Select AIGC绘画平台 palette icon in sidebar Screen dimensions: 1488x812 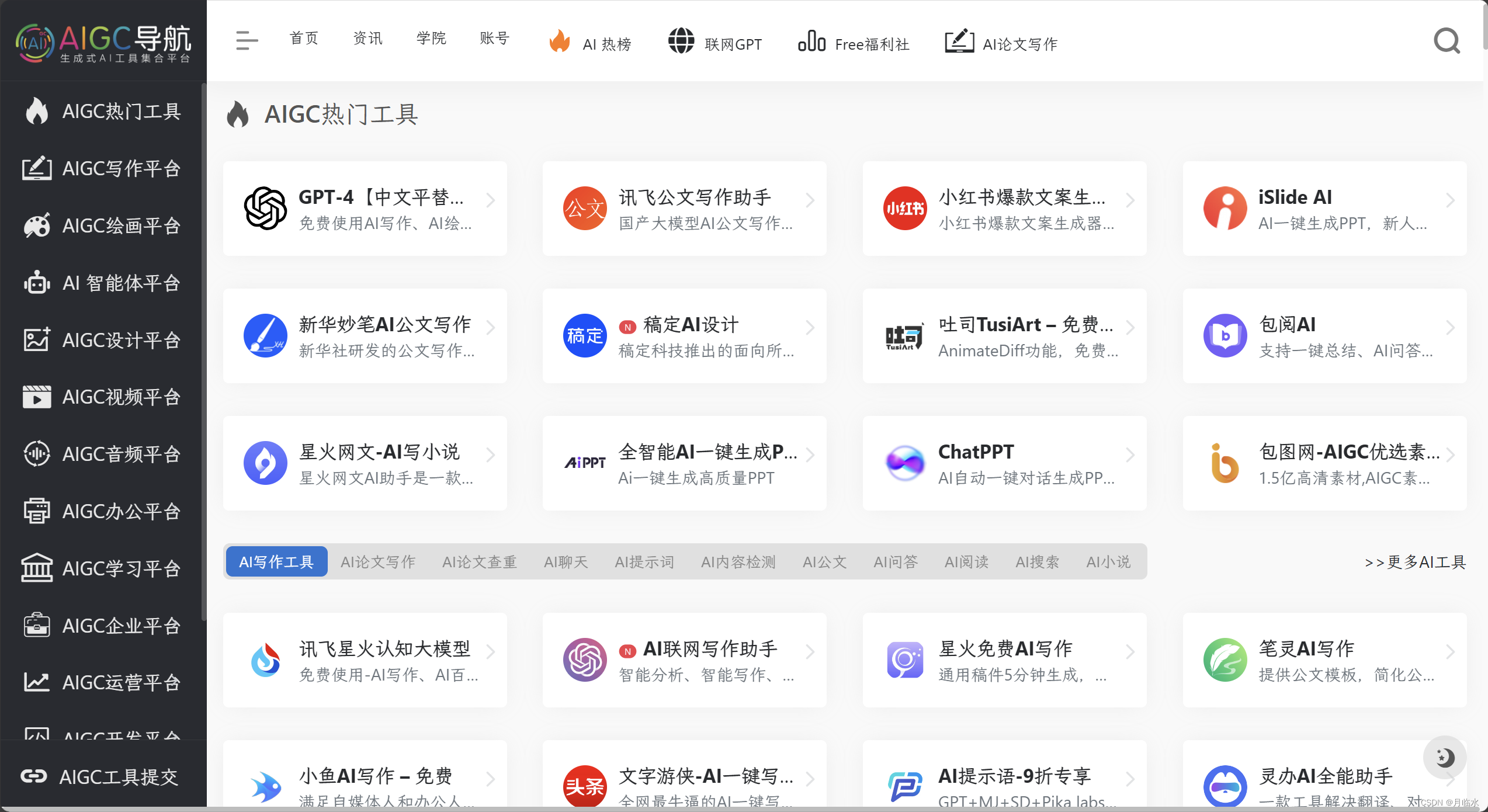coord(37,225)
